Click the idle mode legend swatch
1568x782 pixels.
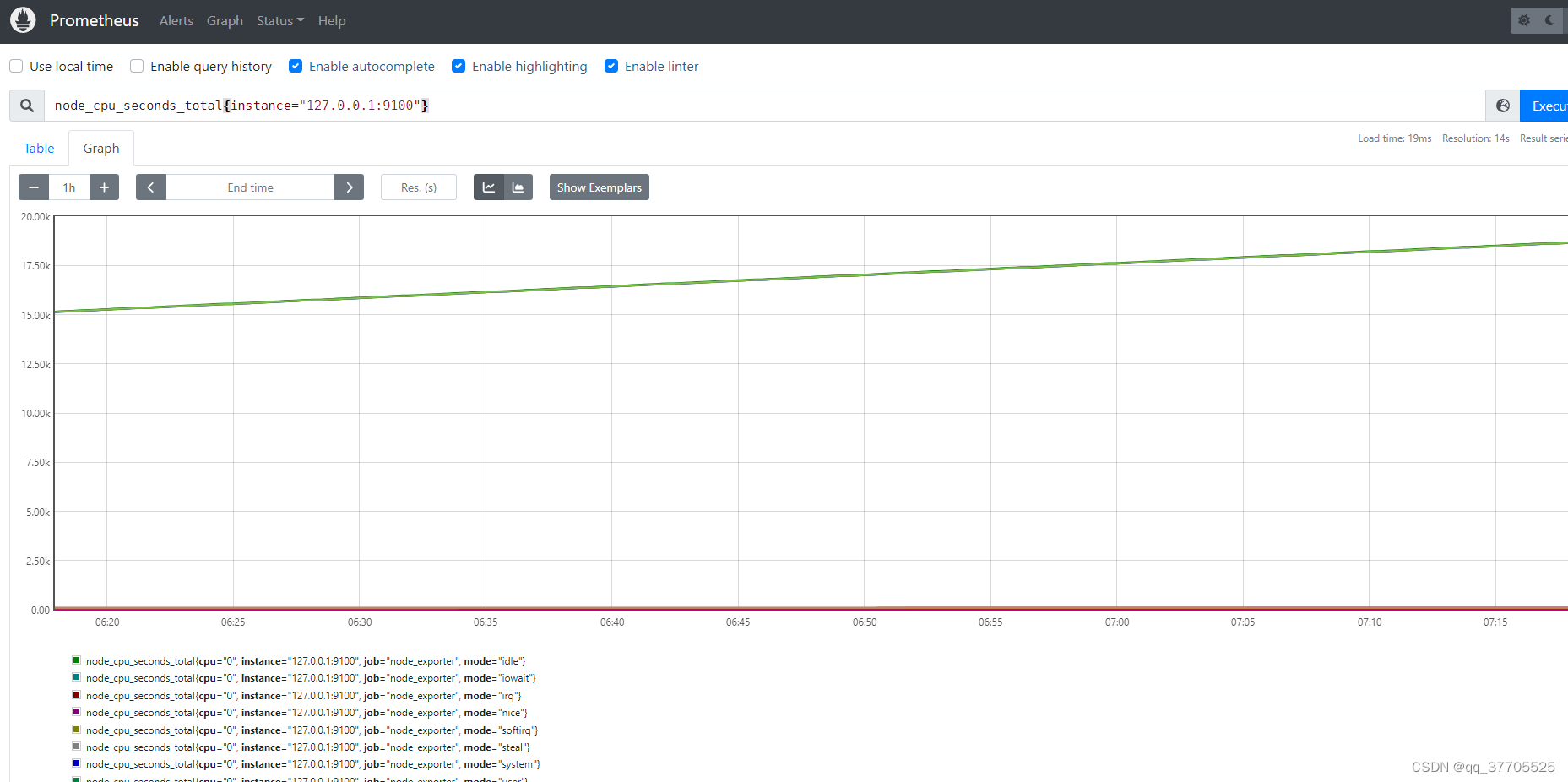pyautogui.click(x=77, y=660)
